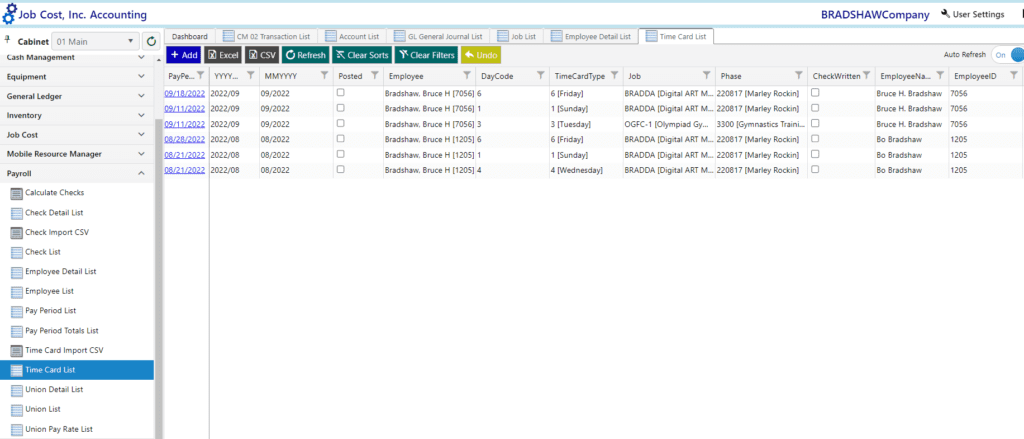Click the yellow Undo button
This screenshot has width=1024, height=439.
(x=481, y=56)
